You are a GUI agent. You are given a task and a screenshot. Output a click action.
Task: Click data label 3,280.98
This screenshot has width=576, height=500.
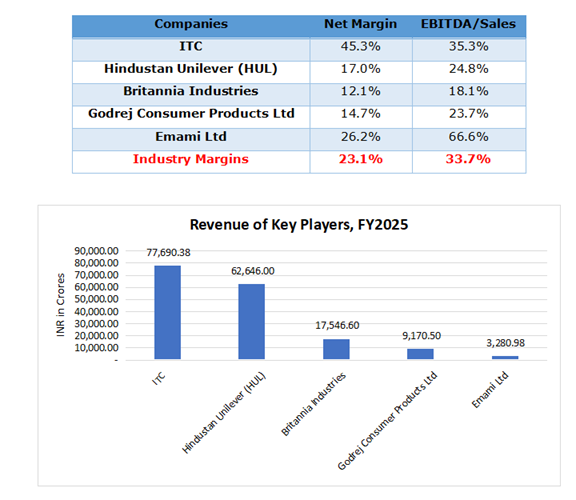click(505, 343)
